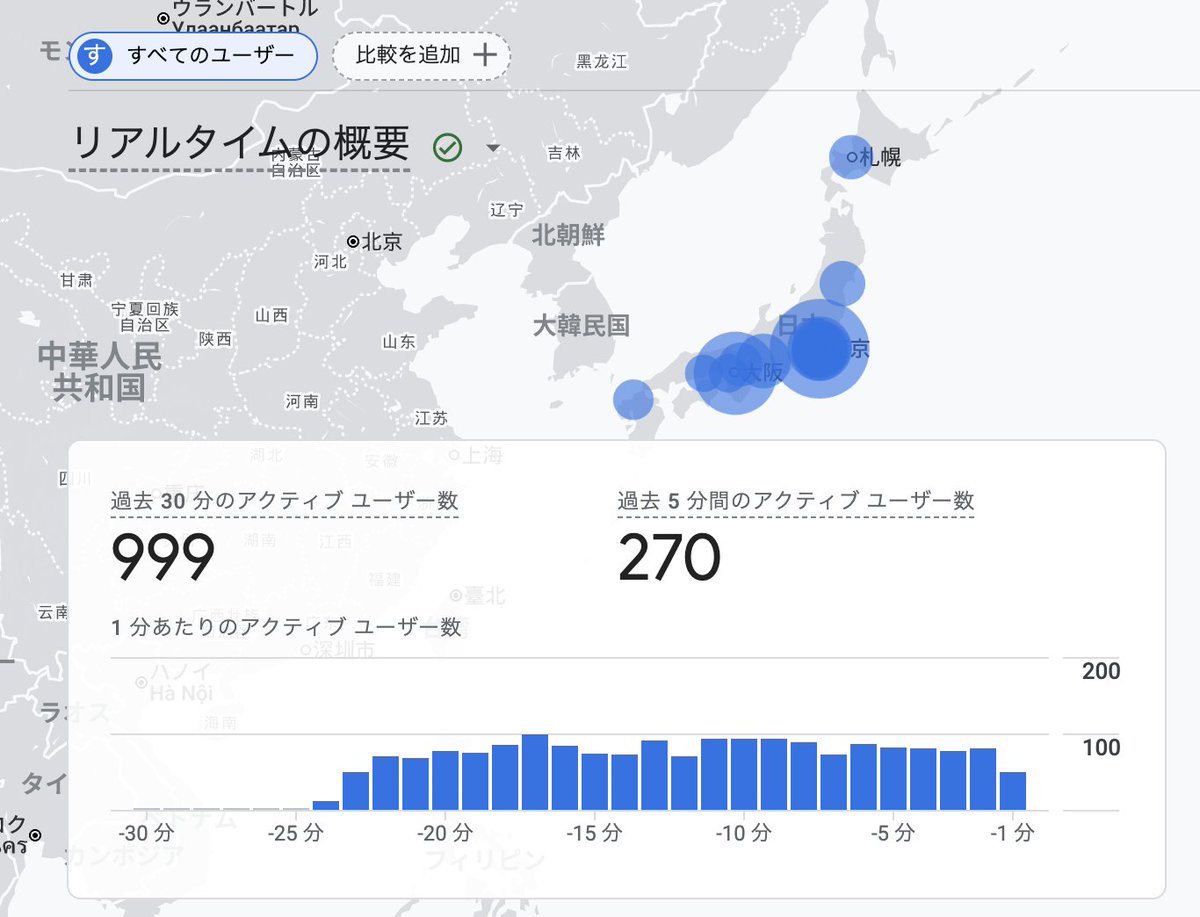Screen dimensions: 1200x917
Task: Click the large Tokyo user bubble
Action: tap(818, 348)
